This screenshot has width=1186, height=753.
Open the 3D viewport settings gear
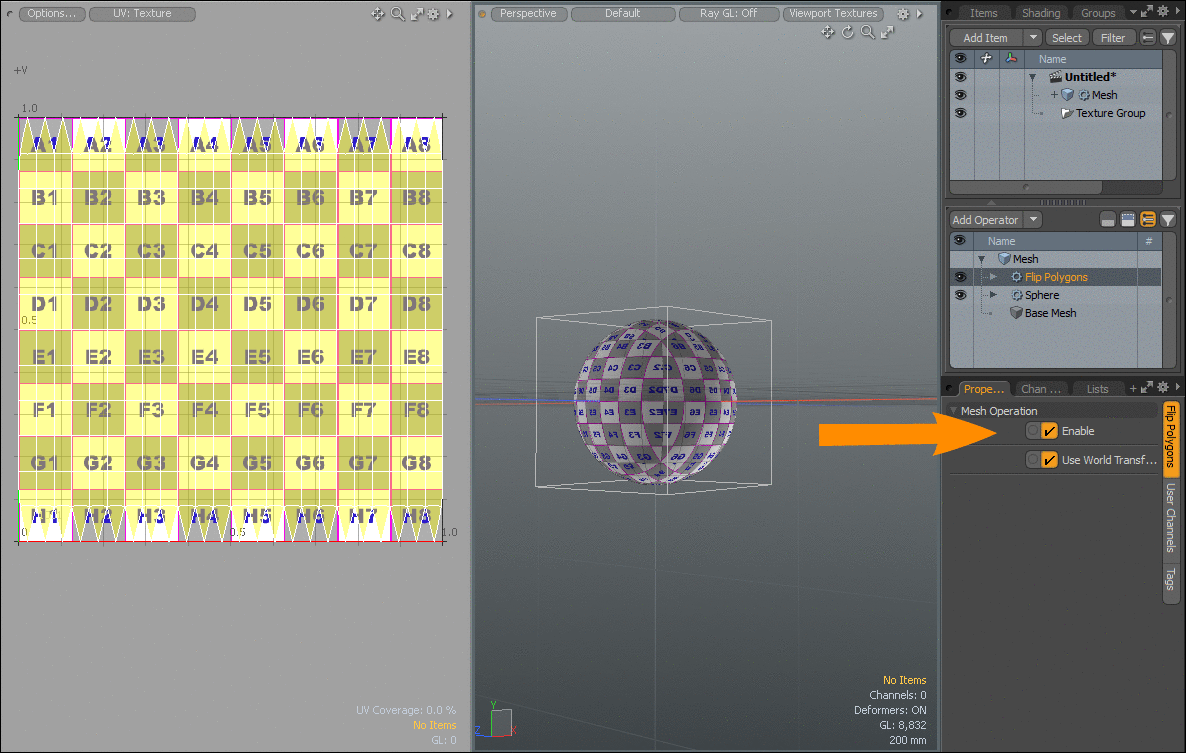[x=903, y=14]
